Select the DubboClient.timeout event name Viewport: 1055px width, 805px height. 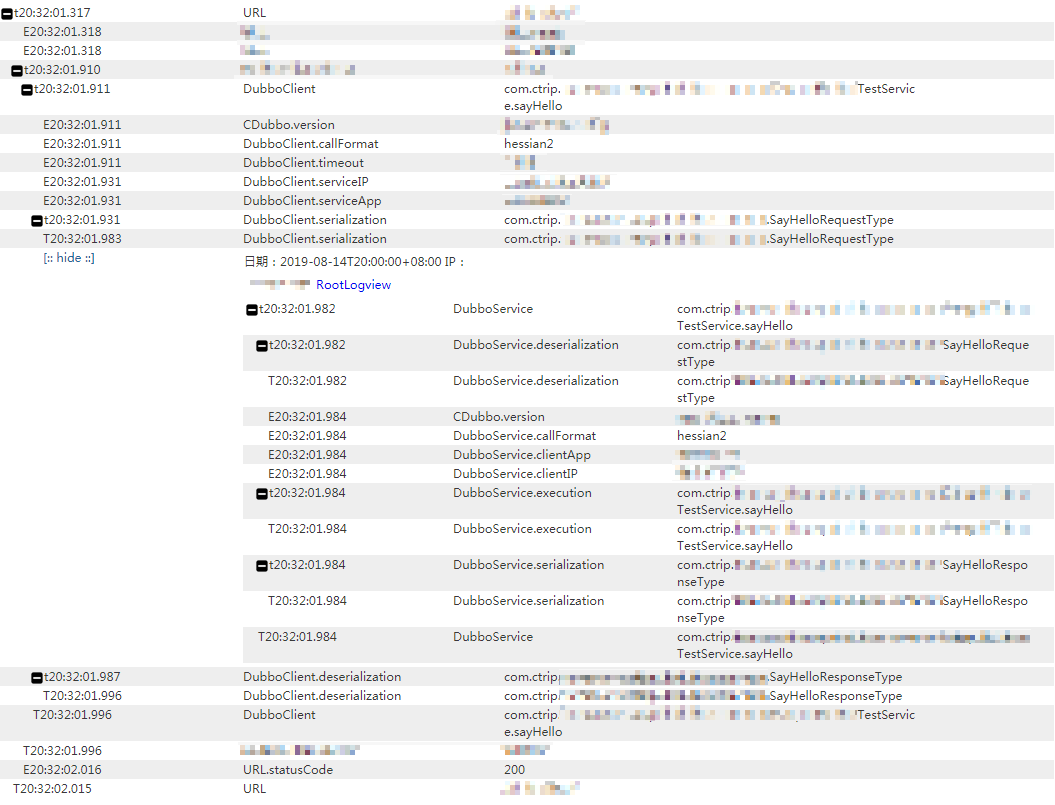click(x=303, y=162)
